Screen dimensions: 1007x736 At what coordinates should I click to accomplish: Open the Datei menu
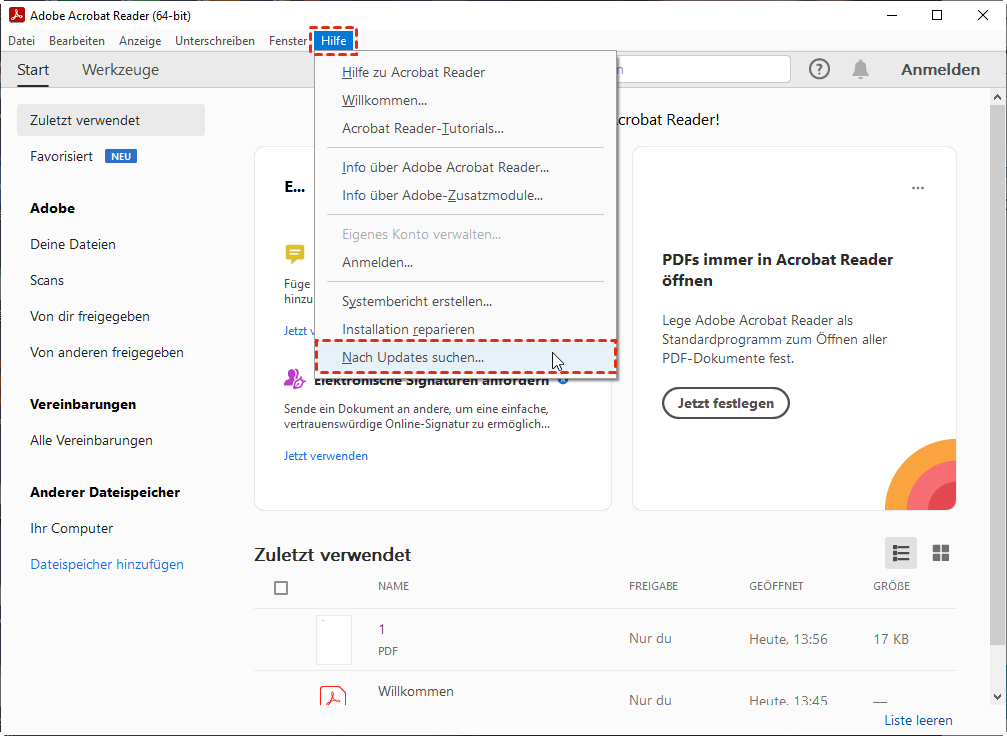click(x=21, y=40)
